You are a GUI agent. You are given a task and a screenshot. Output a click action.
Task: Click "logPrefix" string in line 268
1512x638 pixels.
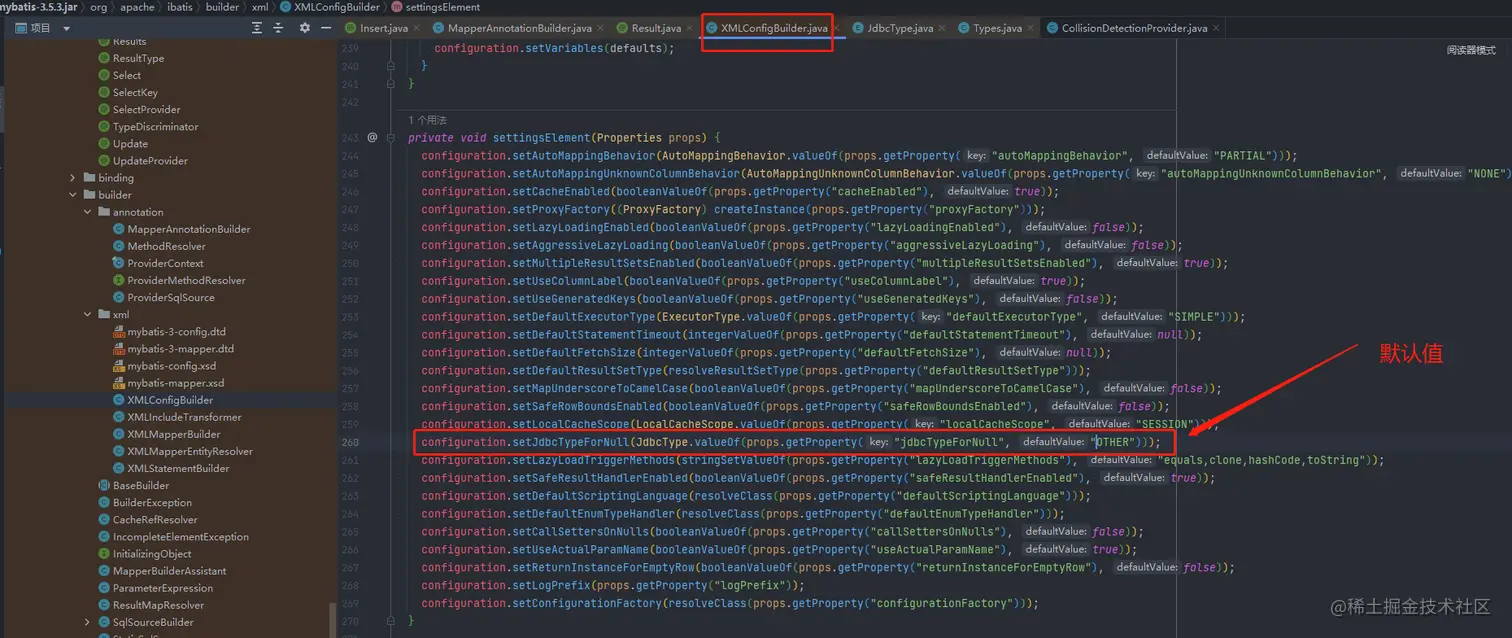[751, 585]
